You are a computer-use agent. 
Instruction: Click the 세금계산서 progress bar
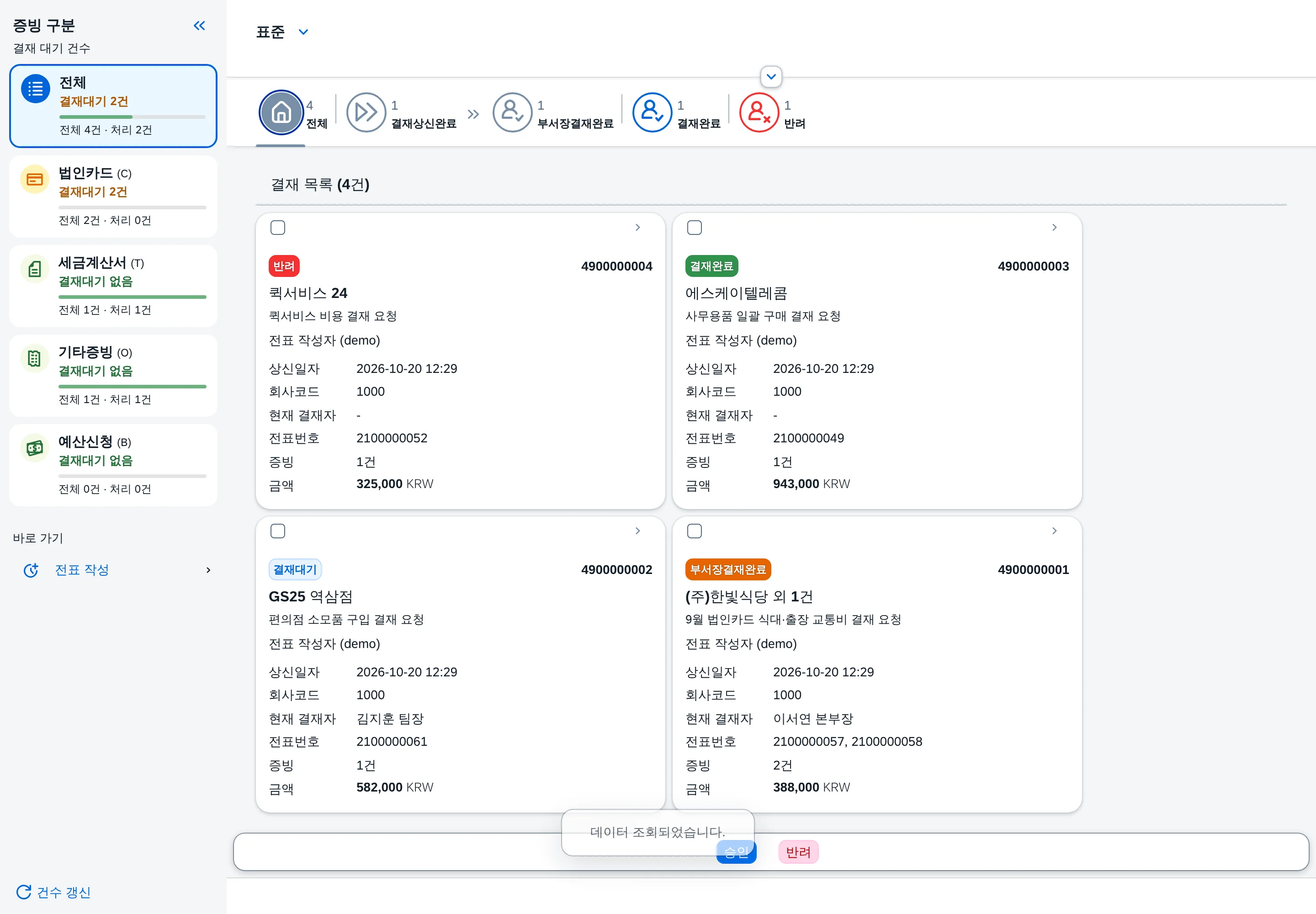pos(133,297)
